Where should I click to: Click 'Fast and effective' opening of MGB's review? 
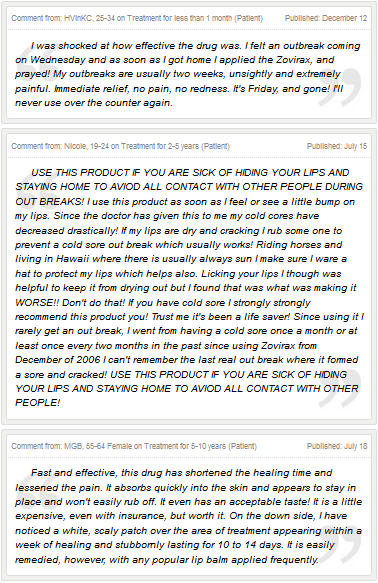click(x=74, y=473)
